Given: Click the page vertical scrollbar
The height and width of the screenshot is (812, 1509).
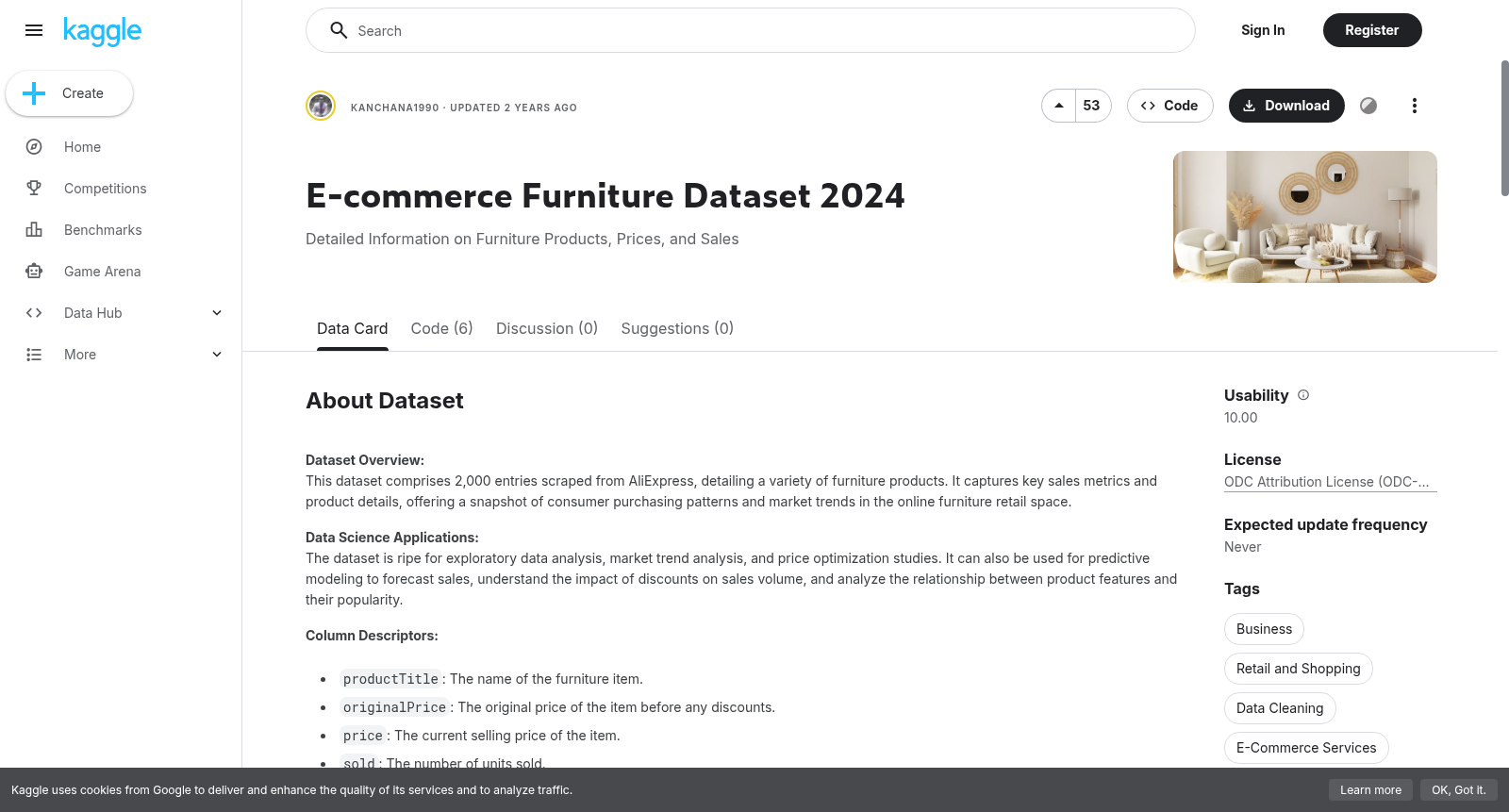Looking at the screenshot, I should (x=1504, y=128).
